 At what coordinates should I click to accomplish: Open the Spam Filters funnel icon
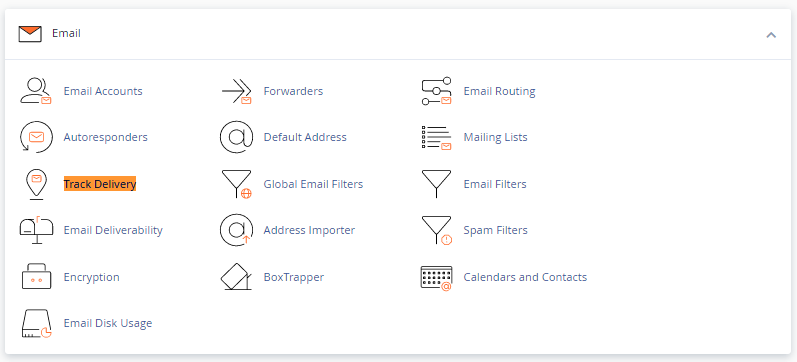(x=437, y=230)
